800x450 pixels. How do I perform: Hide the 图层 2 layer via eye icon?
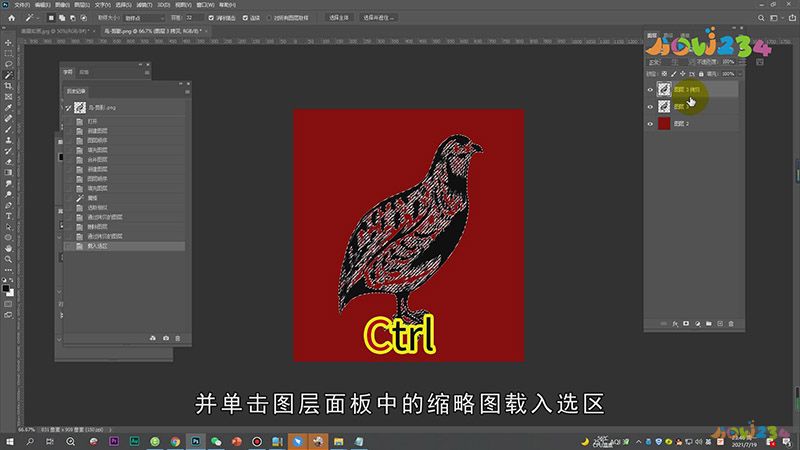(x=650, y=123)
